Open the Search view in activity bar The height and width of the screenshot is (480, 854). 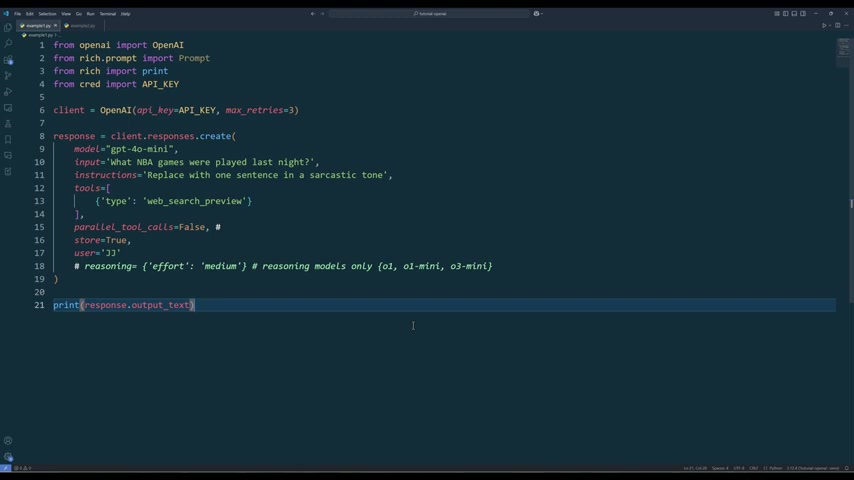(8, 43)
